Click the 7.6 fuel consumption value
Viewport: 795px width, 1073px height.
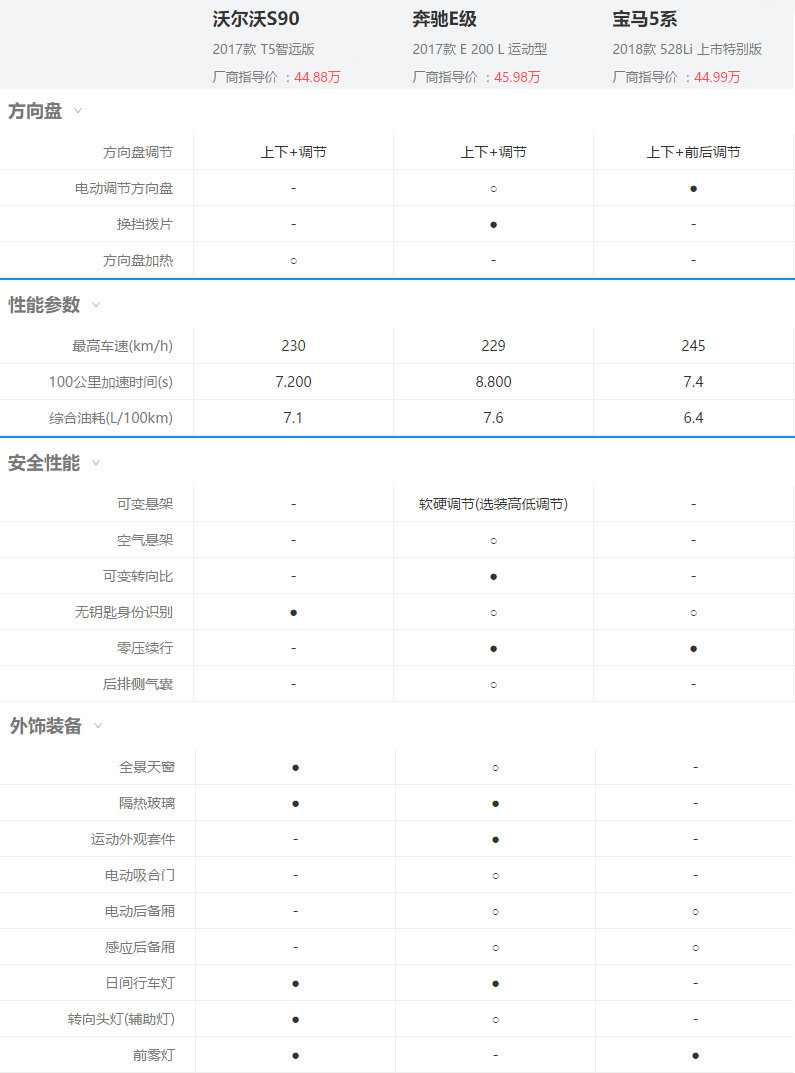(x=493, y=417)
